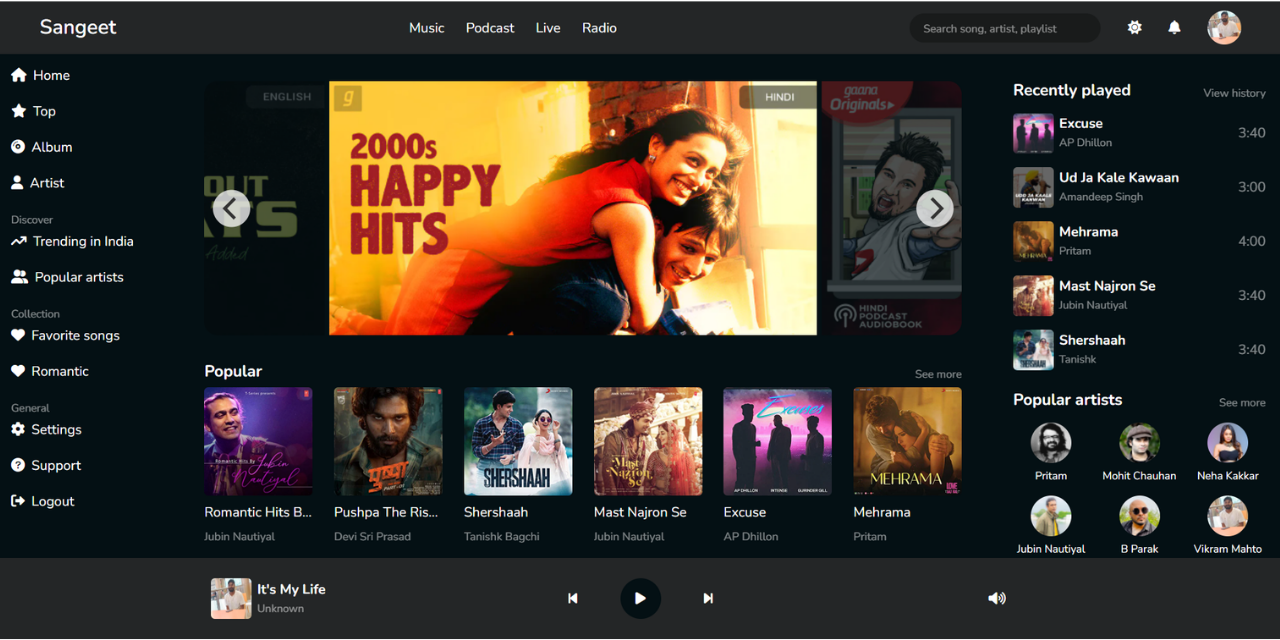Open Favorite songs collection
This screenshot has height=640, width=1280.
pyautogui.click(x=65, y=335)
